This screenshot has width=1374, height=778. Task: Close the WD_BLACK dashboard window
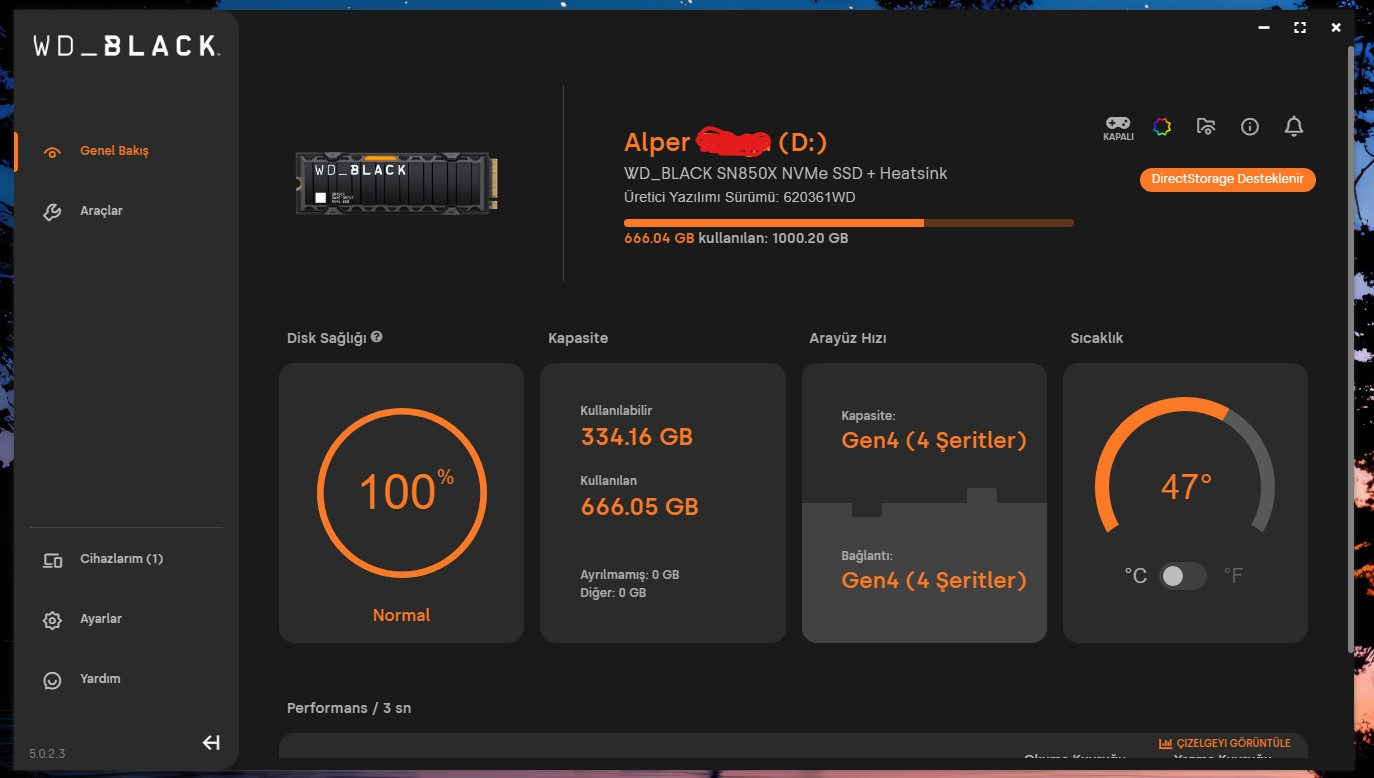tap(1336, 28)
